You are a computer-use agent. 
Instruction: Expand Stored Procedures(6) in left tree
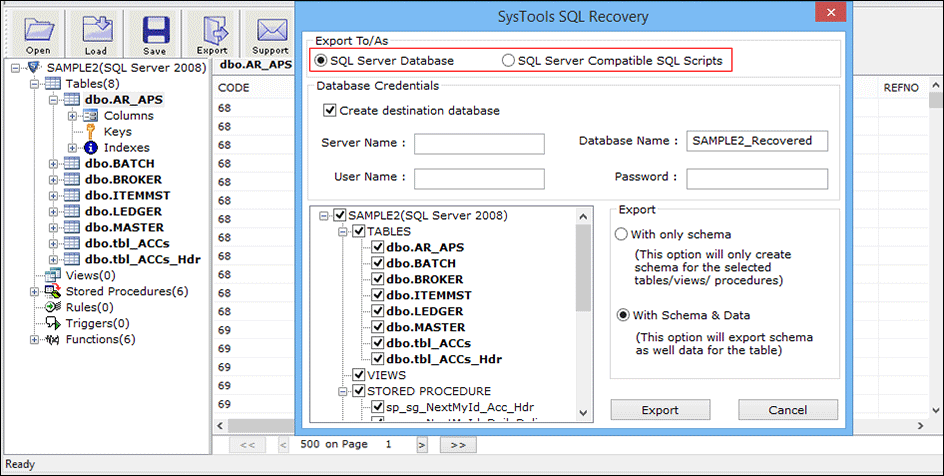[x=34, y=291]
